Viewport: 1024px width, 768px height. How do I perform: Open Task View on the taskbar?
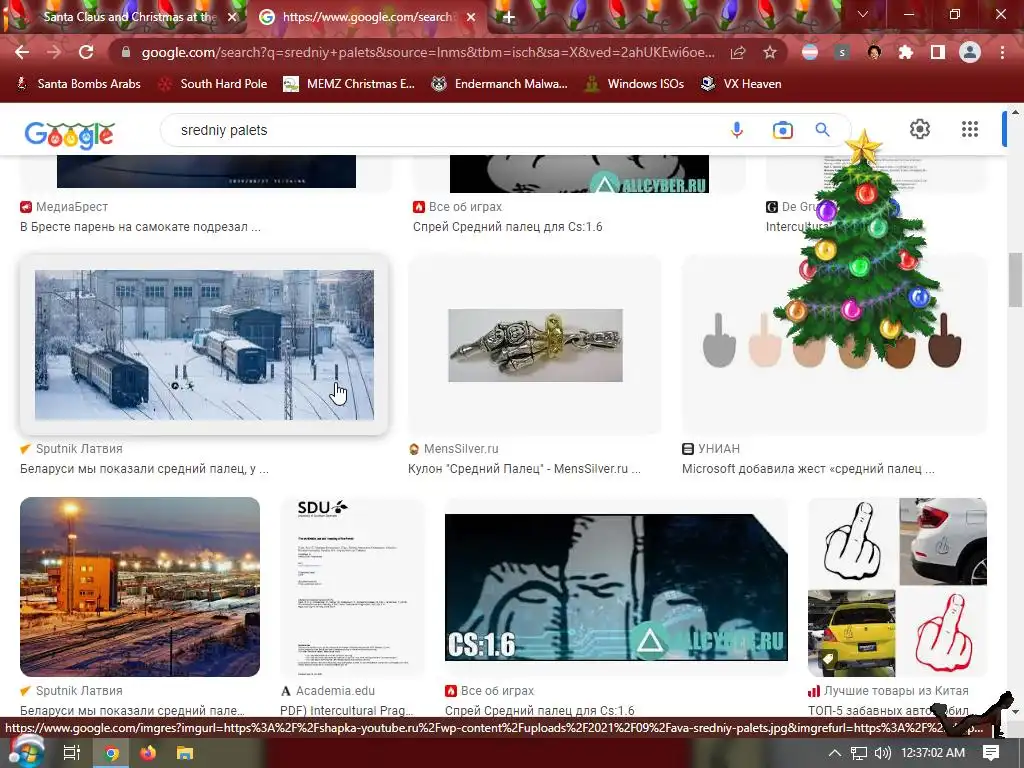[x=72, y=753]
